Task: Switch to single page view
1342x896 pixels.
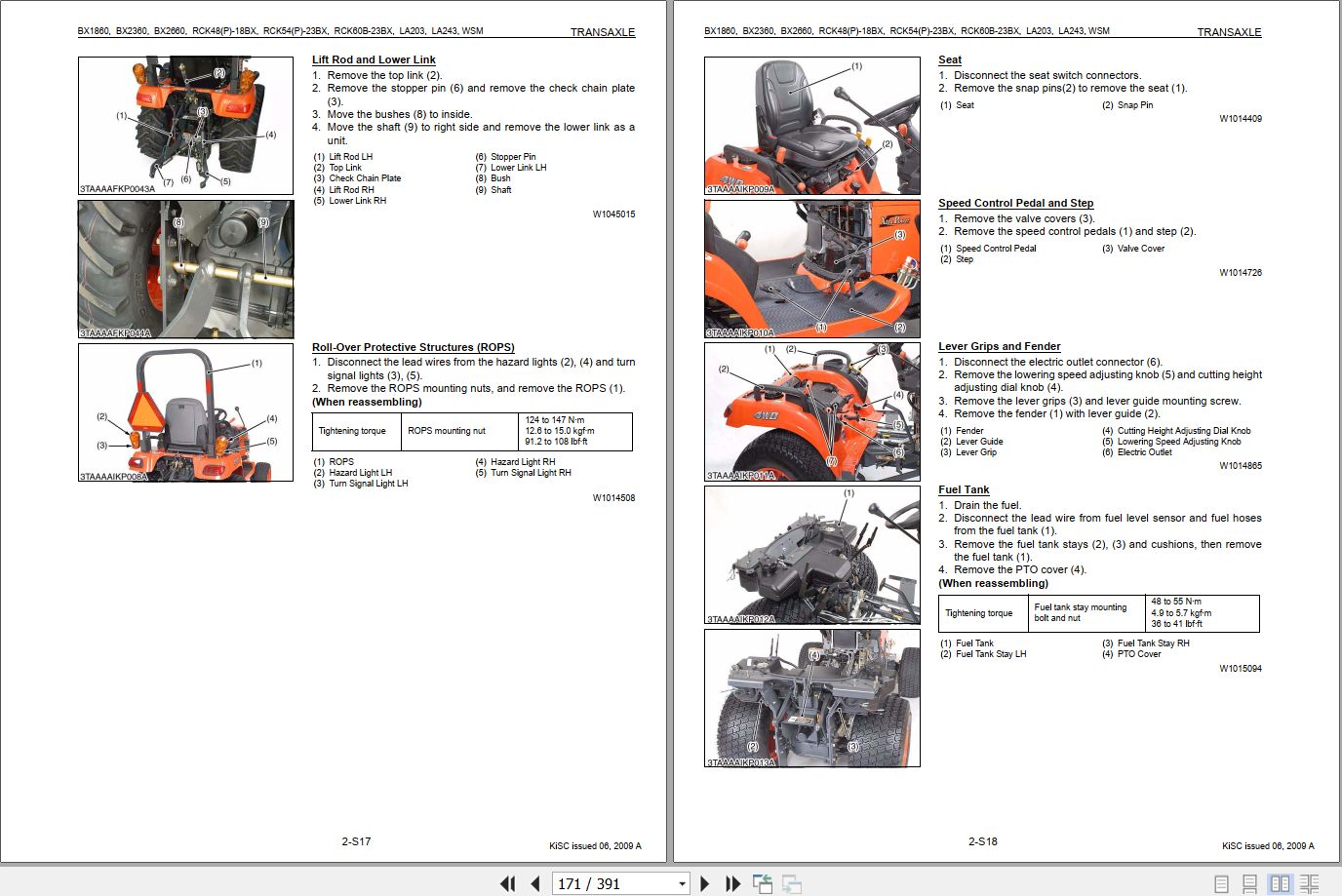Action: click(1221, 884)
